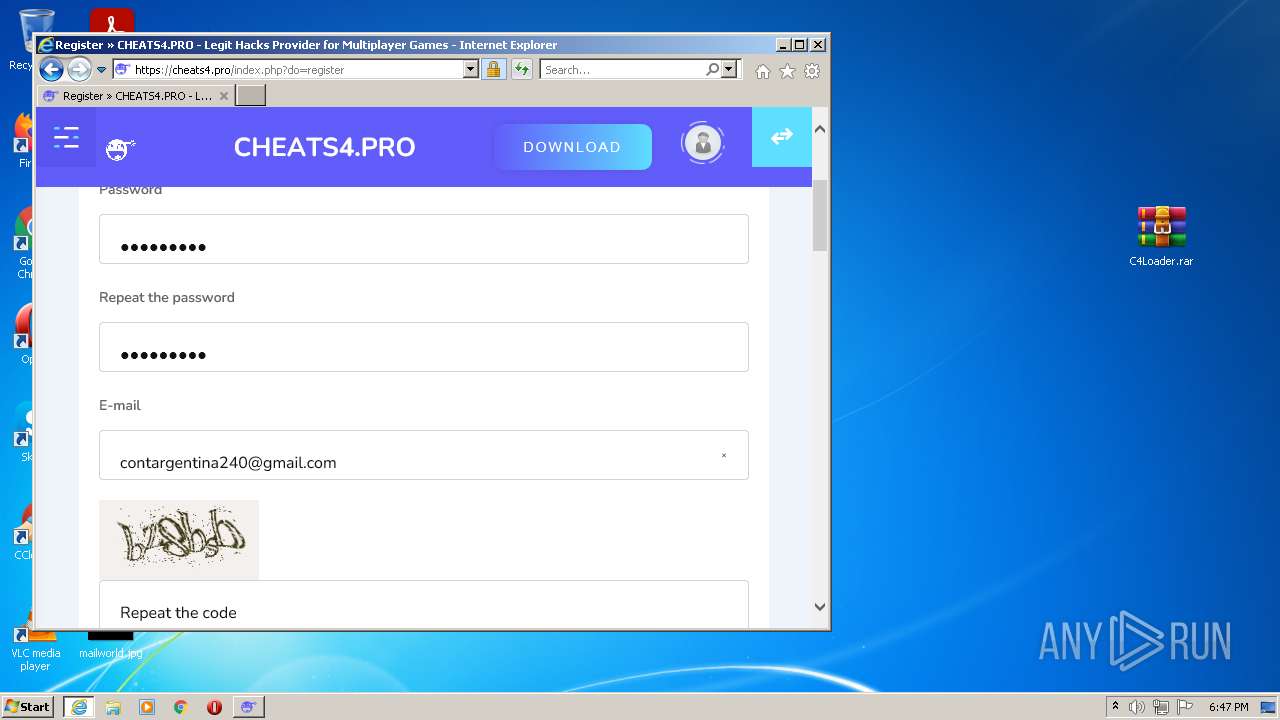Image resolution: width=1280 pixels, height=720 pixels.
Task: Go to IE Home icon
Action: pos(763,71)
